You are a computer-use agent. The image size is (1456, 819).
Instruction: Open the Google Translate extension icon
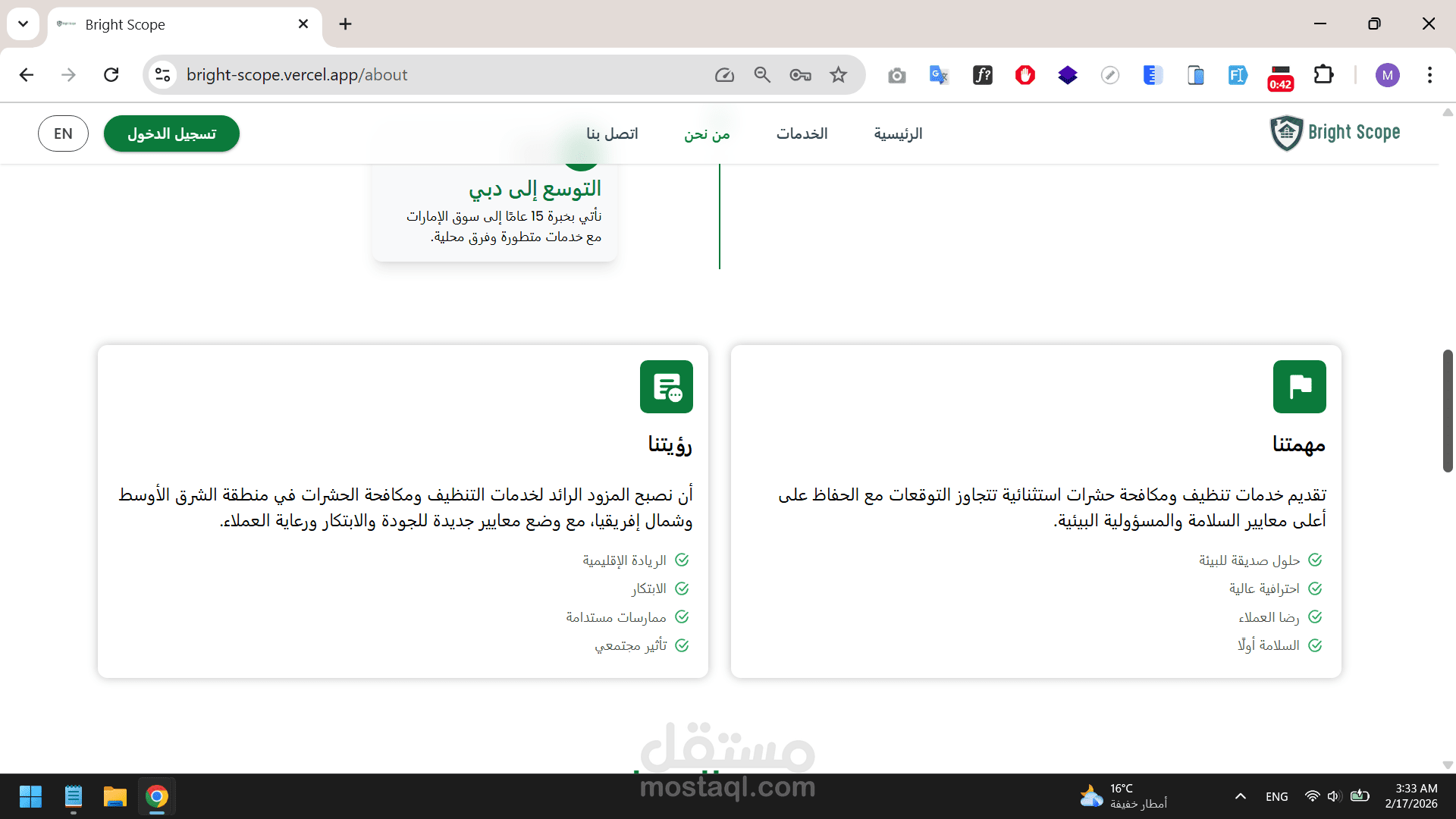[x=939, y=75]
